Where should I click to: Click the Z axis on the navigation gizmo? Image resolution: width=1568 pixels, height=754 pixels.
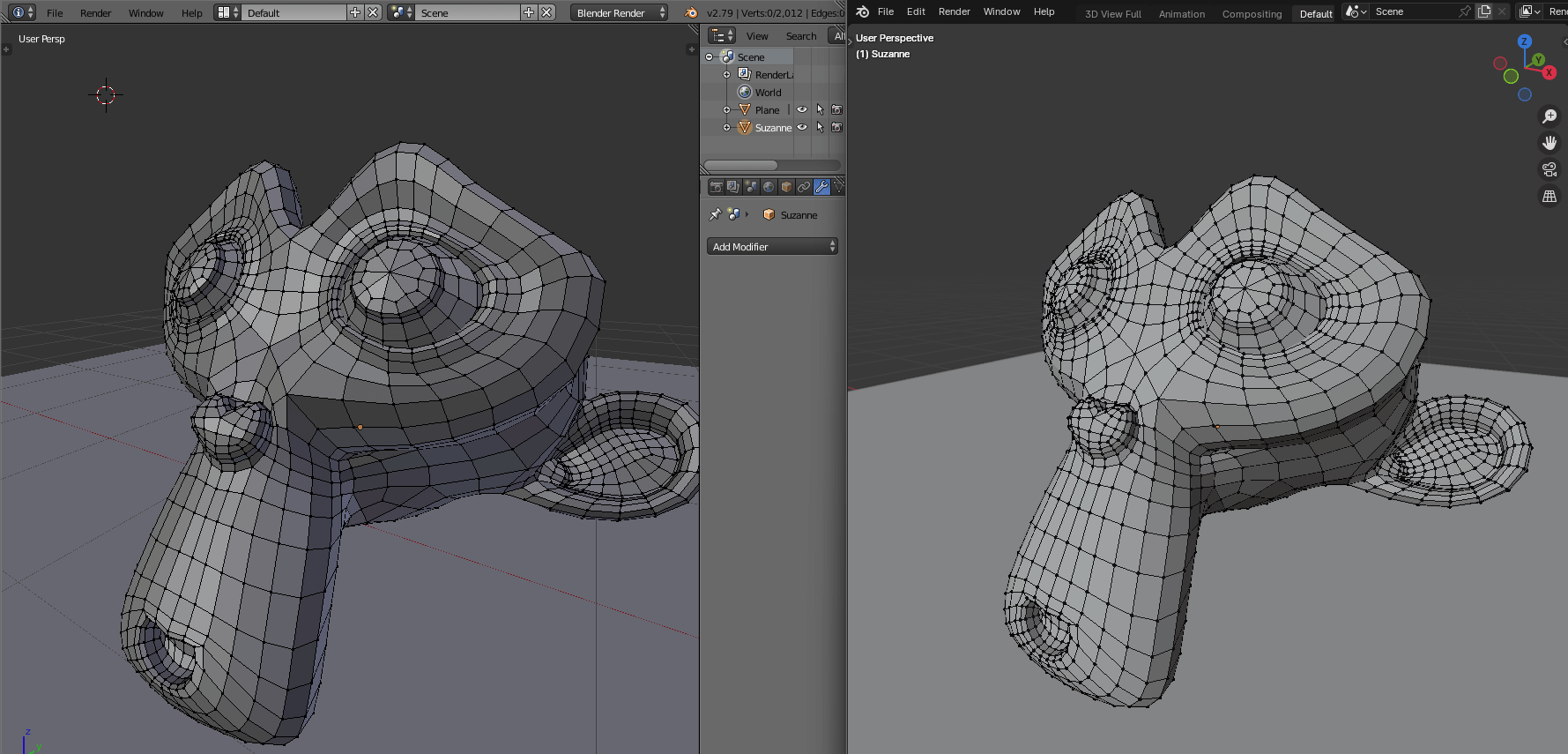[1524, 41]
